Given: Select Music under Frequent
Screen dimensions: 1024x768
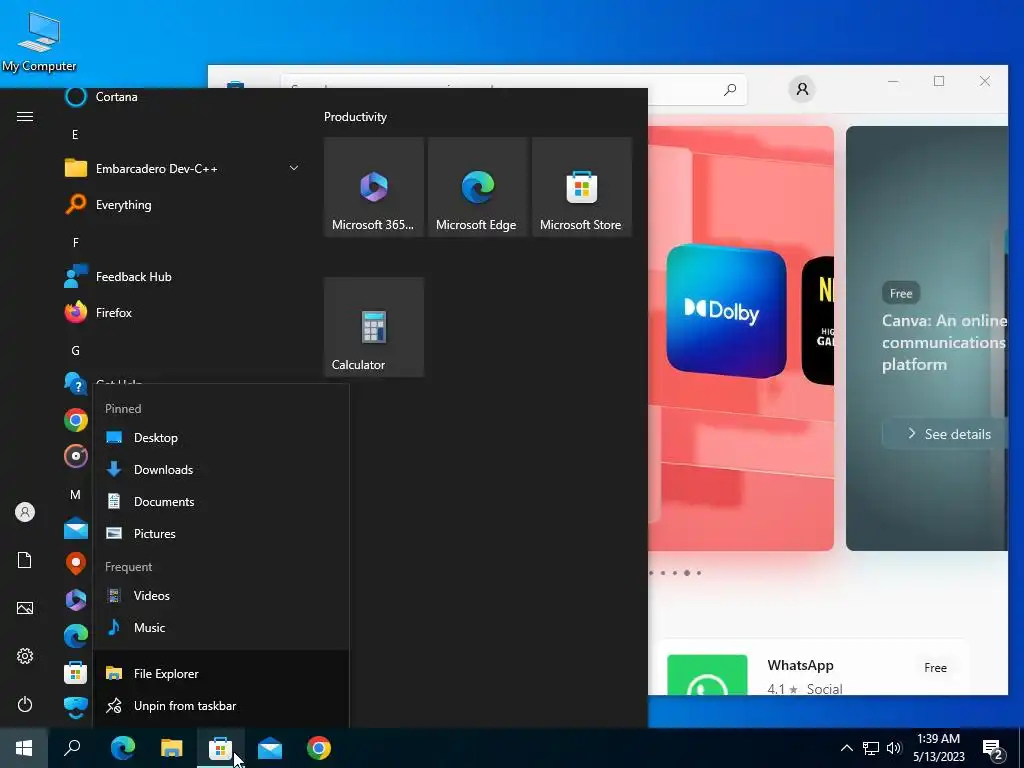Looking at the screenshot, I should click(x=221, y=628).
